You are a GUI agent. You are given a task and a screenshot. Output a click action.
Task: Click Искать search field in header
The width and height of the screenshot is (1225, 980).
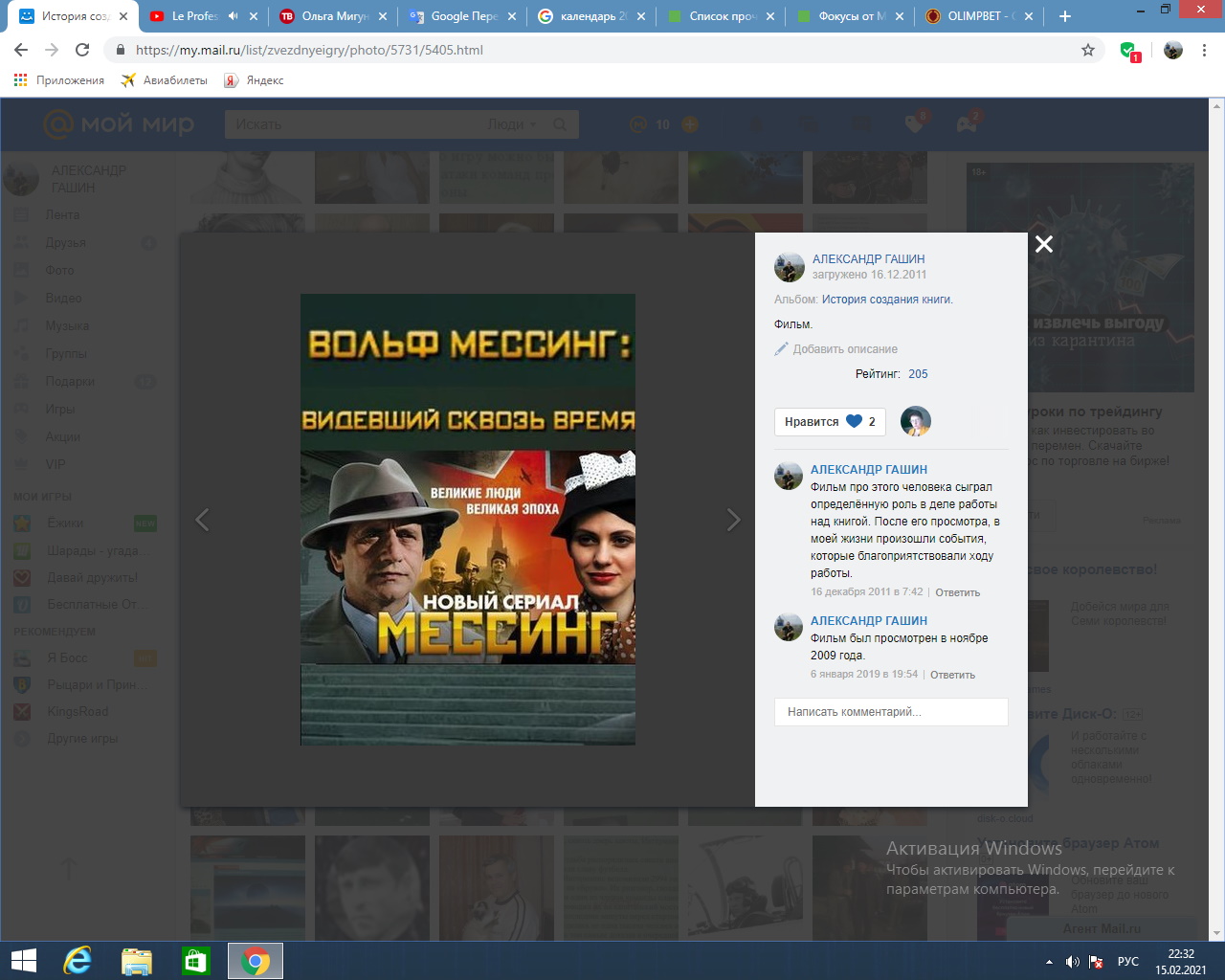tap(354, 124)
